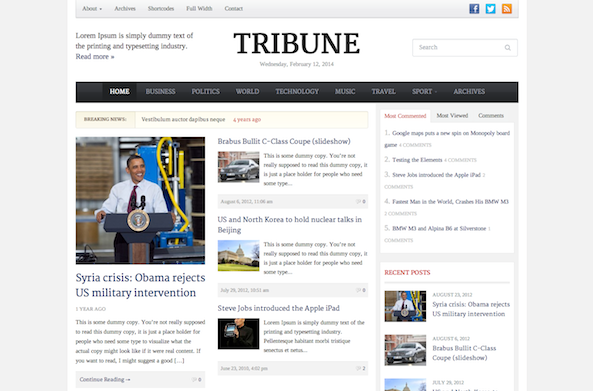
Task: Click the Wednesday, February 12, 2014 date
Action: 296,64
